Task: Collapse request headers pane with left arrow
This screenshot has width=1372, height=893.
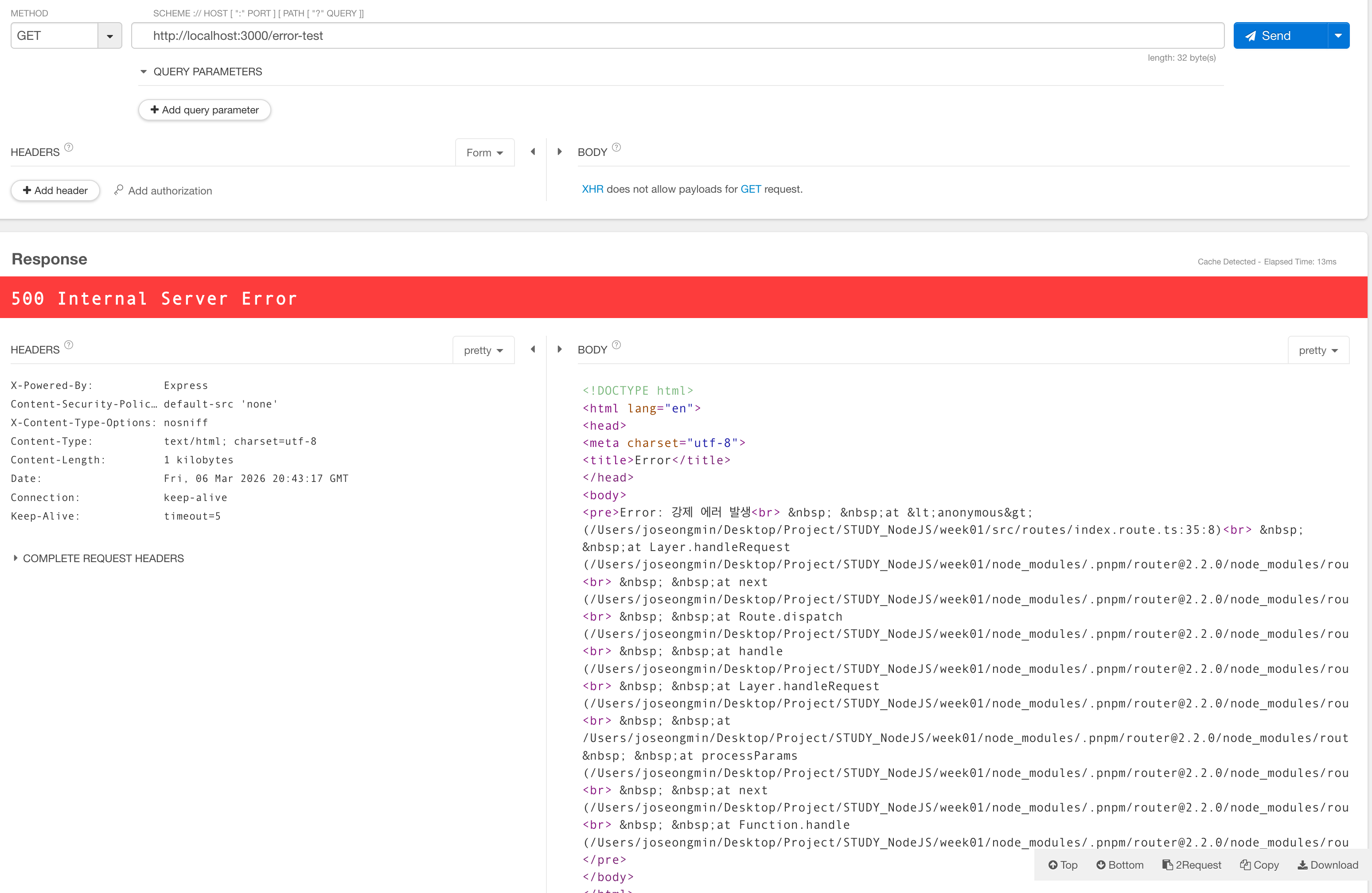Action: coord(533,152)
